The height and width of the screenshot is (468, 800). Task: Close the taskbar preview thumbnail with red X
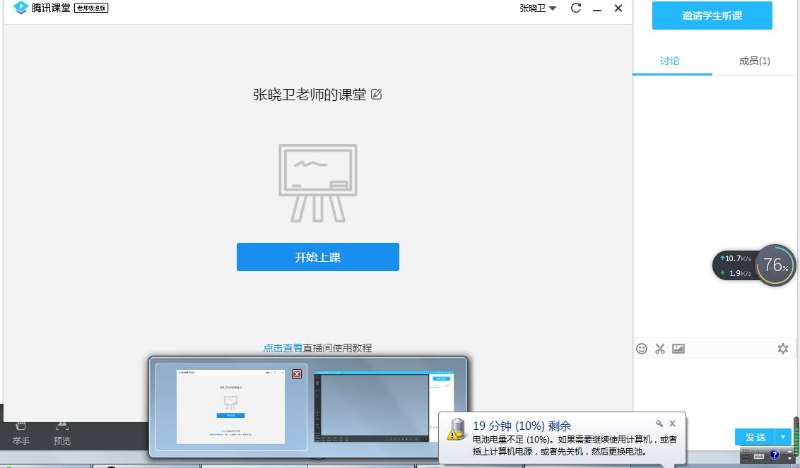point(297,374)
